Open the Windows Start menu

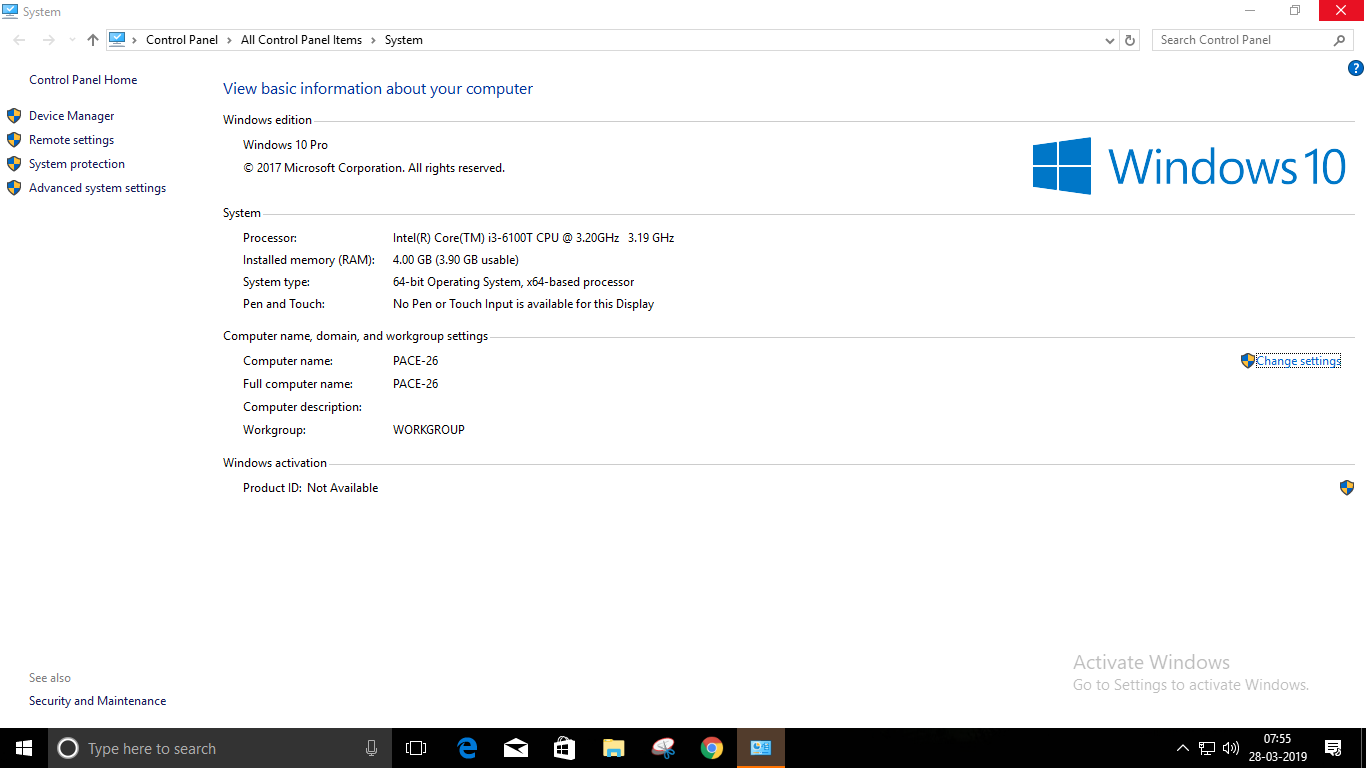coord(24,748)
